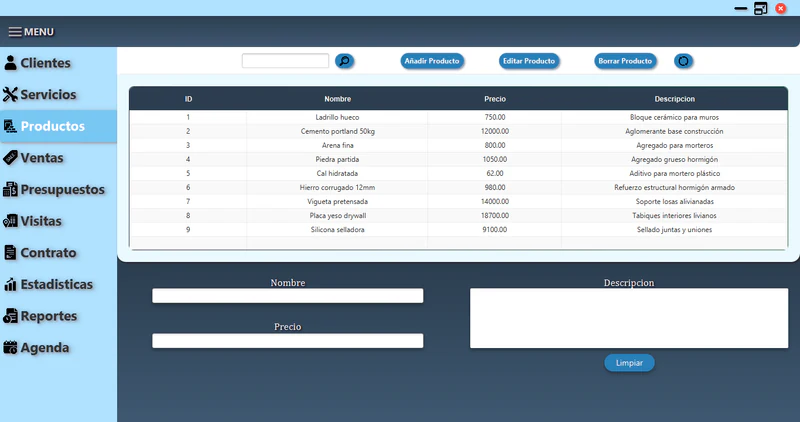Click the refresh table icon button
This screenshot has width=800, height=422.
coord(683,61)
